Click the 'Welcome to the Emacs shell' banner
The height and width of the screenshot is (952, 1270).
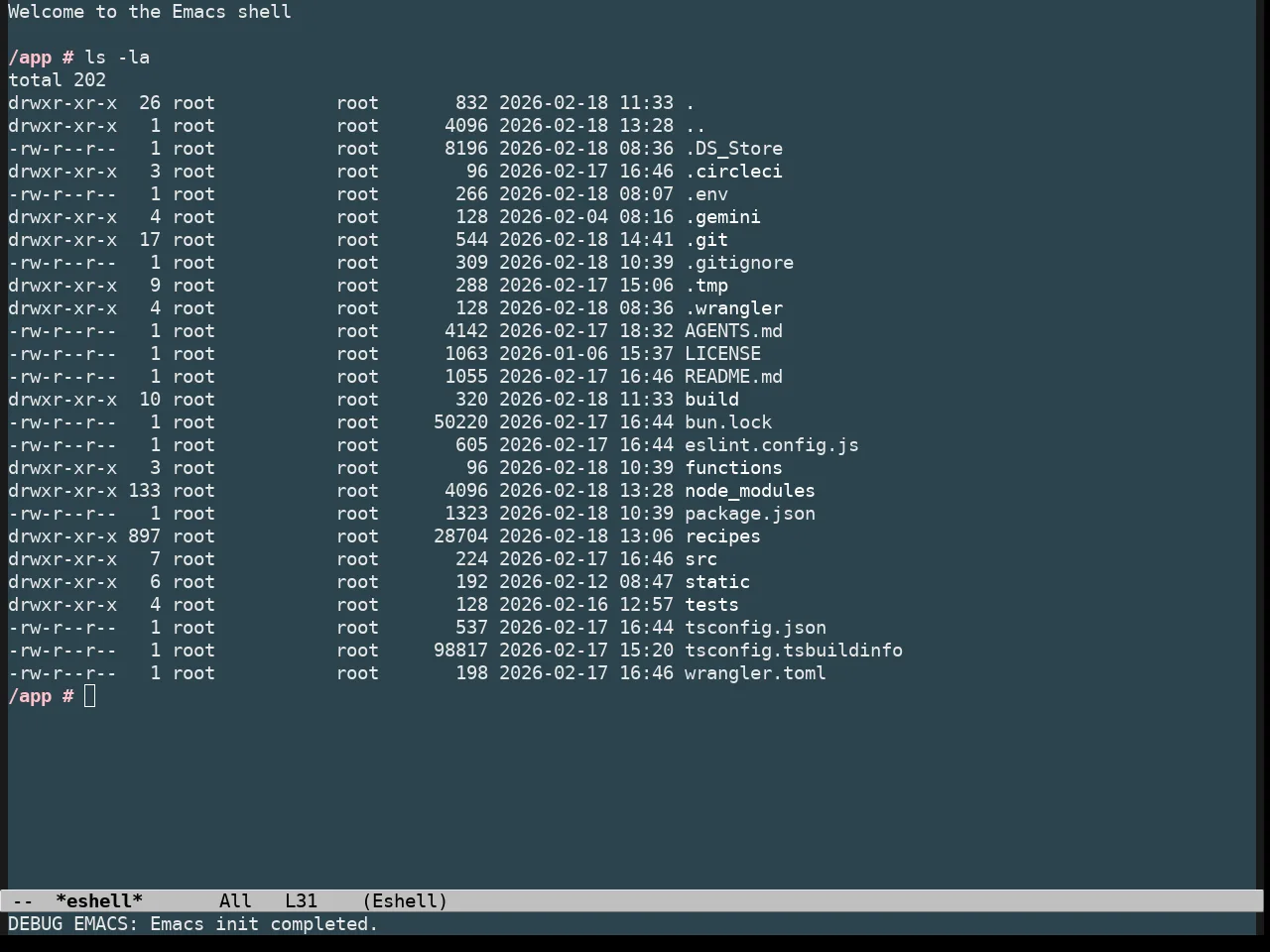[150, 12]
